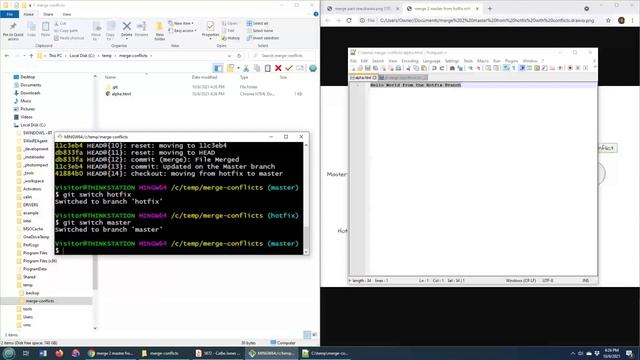Select temp in the Explorer breadcrumb path
This screenshot has width=640, height=360.
pyautogui.click(x=107, y=56)
